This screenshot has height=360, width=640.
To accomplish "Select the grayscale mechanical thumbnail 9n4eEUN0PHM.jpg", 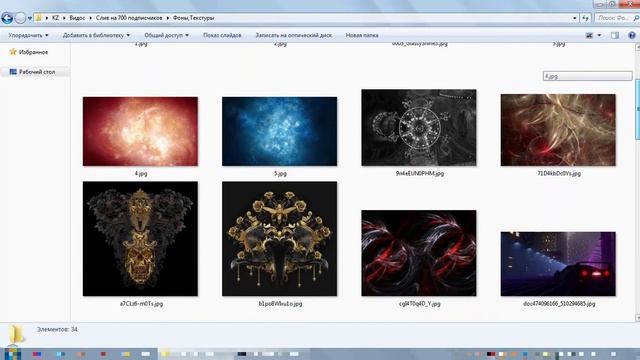I will click(x=419, y=128).
